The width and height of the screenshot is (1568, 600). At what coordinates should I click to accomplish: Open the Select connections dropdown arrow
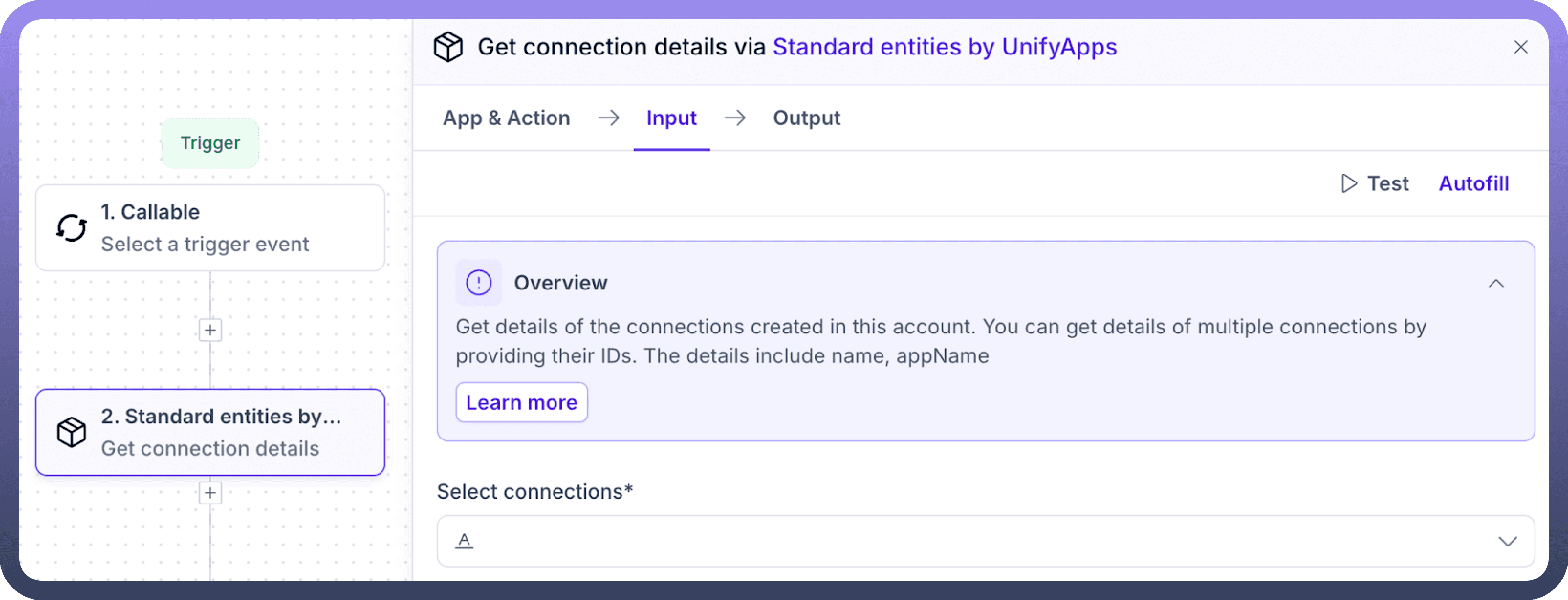(x=1507, y=541)
